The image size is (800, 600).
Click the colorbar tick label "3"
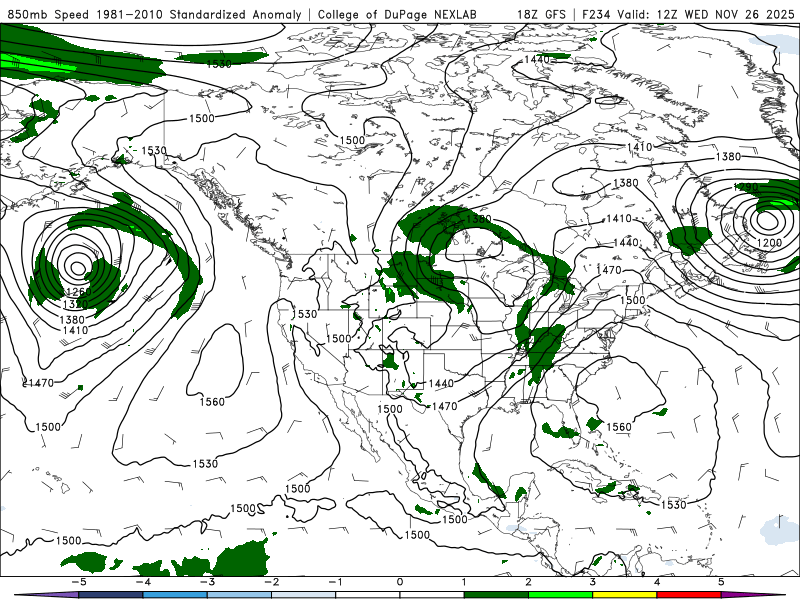coord(592,582)
